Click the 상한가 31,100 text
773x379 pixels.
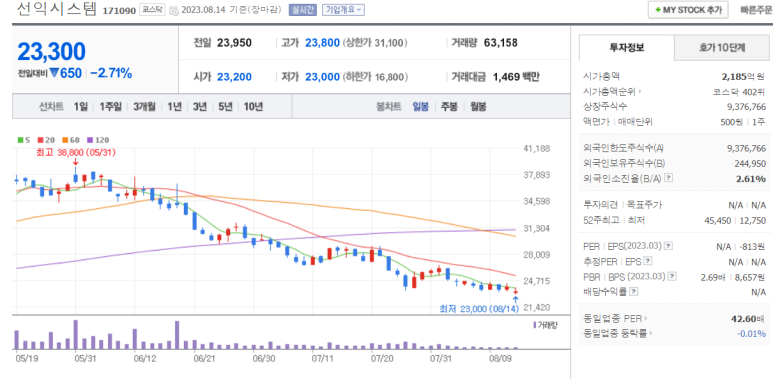click(376, 43)
